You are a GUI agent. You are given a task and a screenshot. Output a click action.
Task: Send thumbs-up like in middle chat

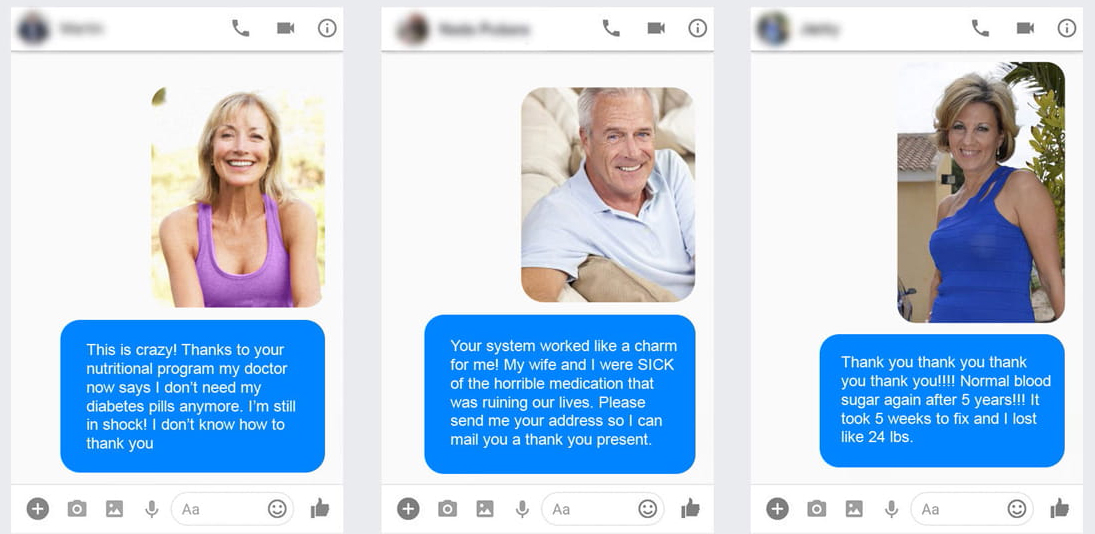(690, 508)
